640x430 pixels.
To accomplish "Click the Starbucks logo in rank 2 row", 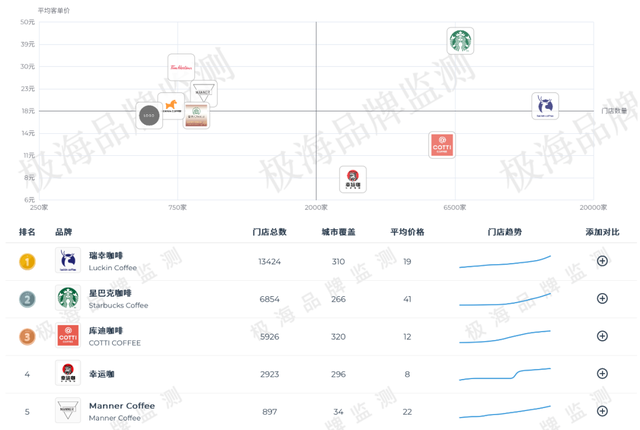I will pyautogui.click(x=68, y=297).
